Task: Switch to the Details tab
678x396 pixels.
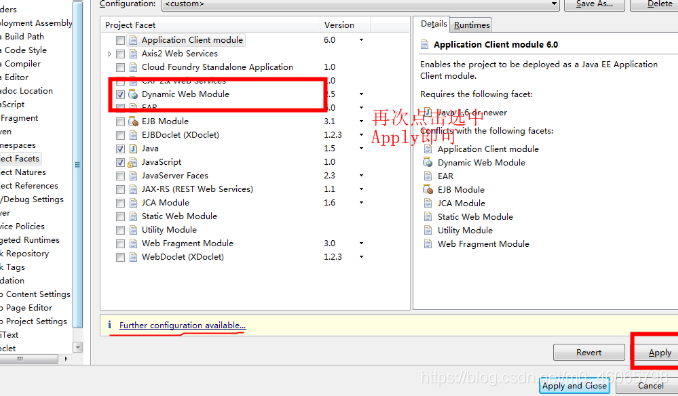Action: 433,24
